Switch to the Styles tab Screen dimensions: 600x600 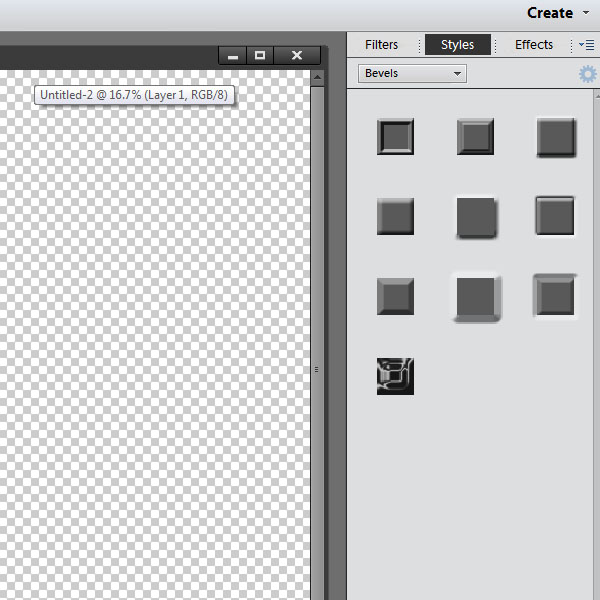pyautogui.click(x=458, y=45)
